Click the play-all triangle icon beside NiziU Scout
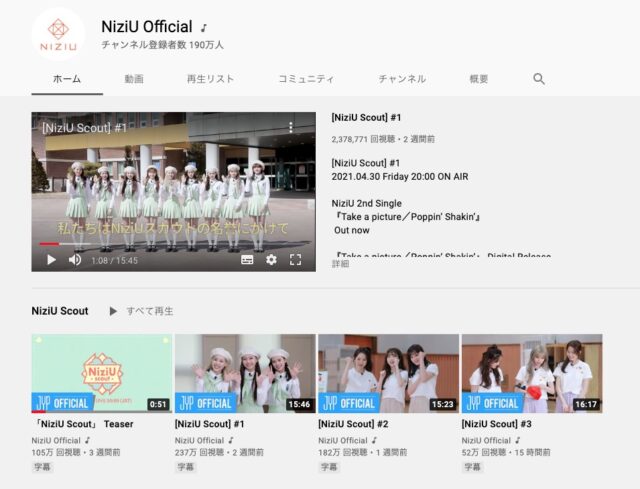Screen dimensions: 640x489 (113, 311)
